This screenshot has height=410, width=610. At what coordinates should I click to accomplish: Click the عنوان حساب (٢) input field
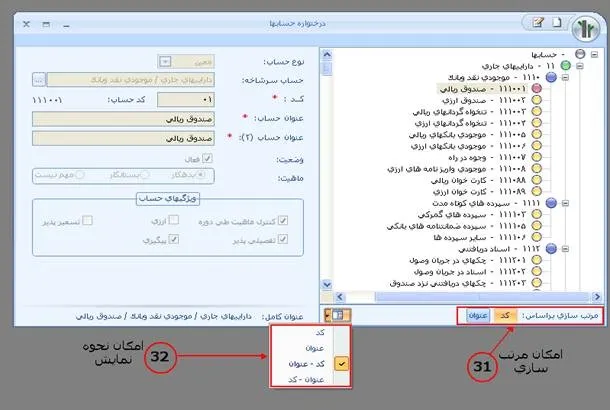123,138
